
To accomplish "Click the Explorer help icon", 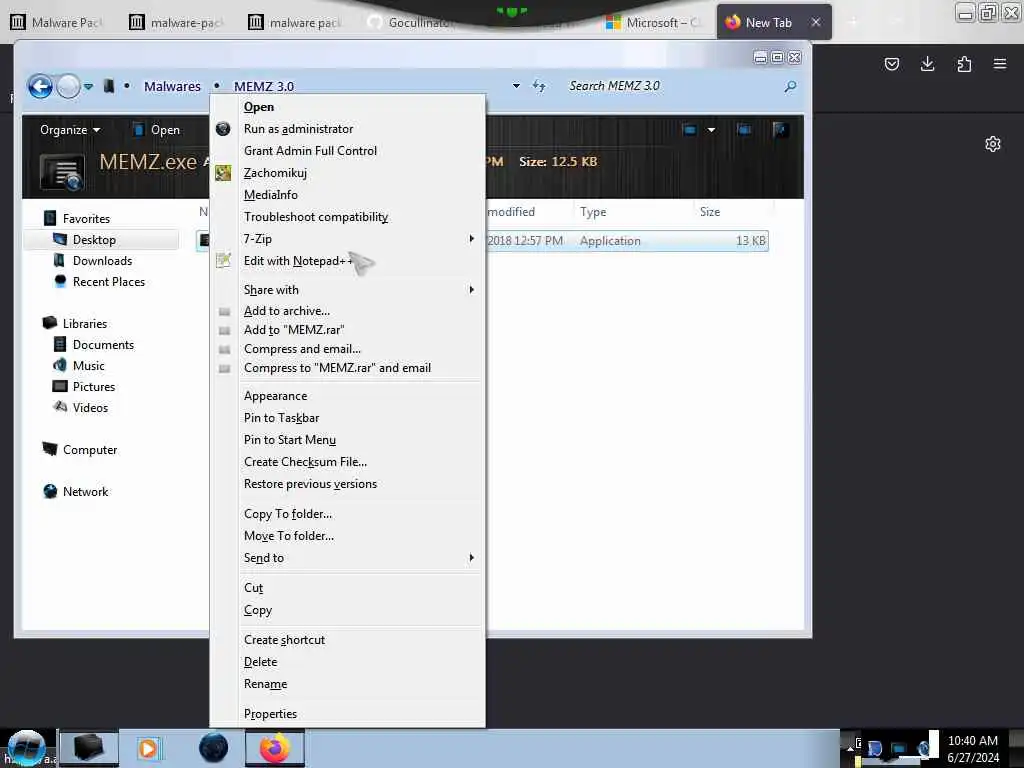I will pyautogui.click(x=780, y=130).
